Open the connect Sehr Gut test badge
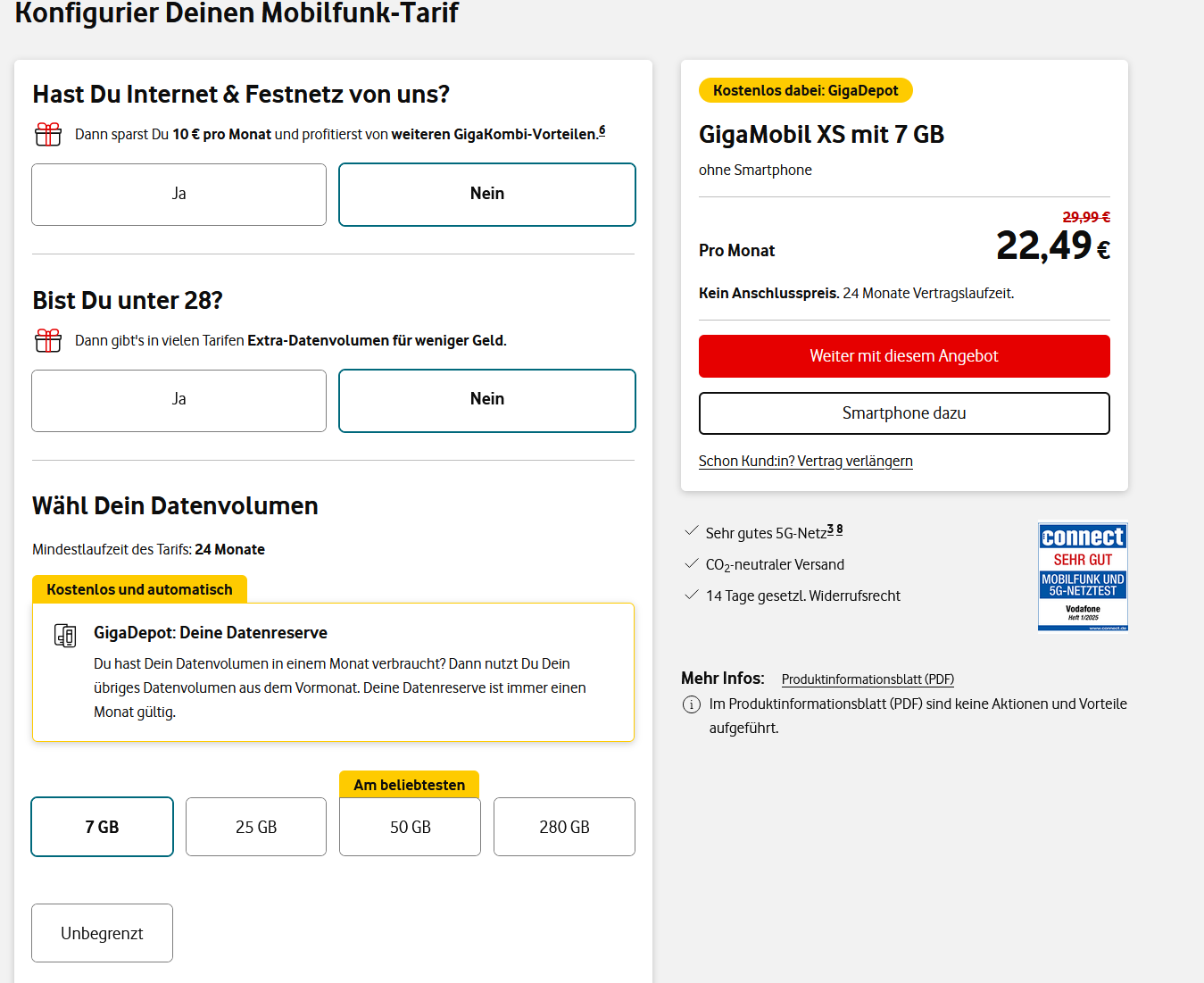 pos(1083,577)
